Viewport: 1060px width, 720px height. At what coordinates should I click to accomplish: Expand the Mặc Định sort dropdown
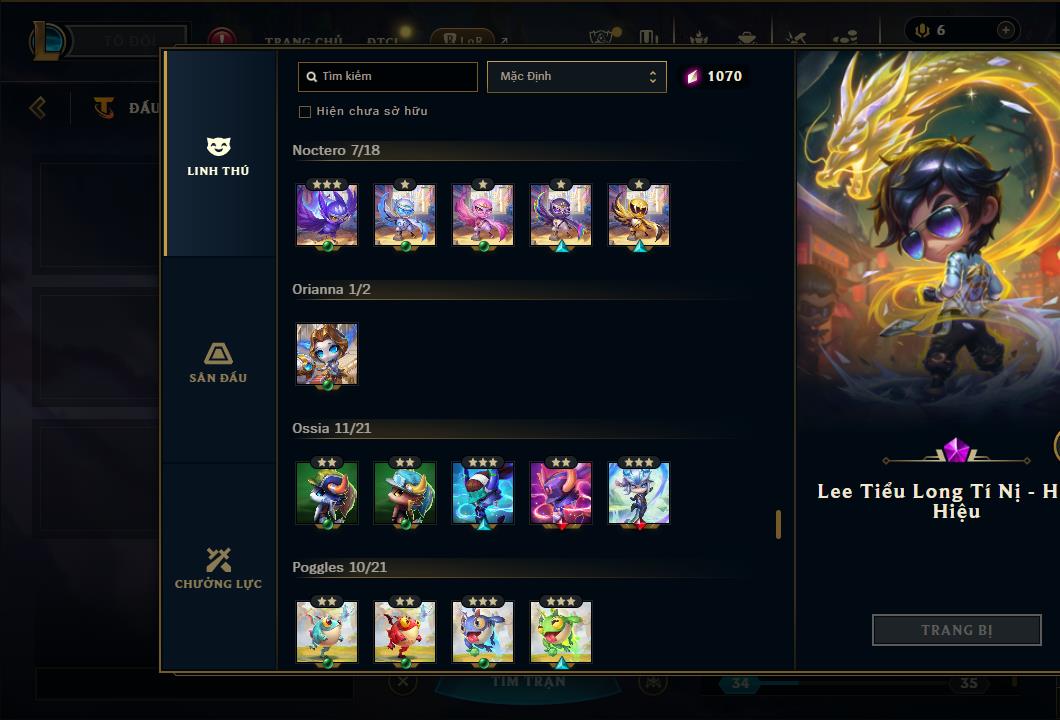coord(577,76)
